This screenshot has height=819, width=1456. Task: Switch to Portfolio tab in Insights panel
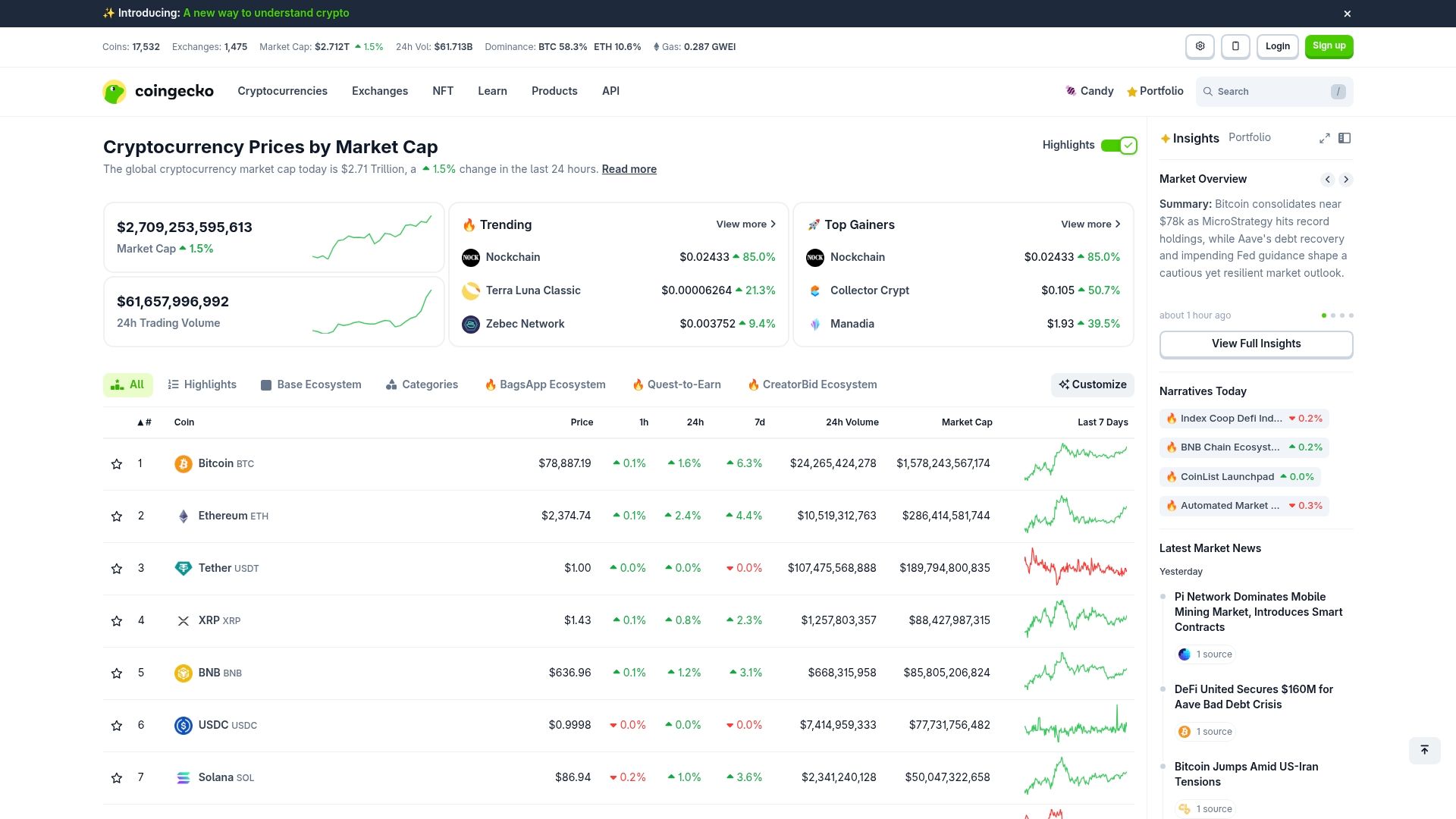1249,137
